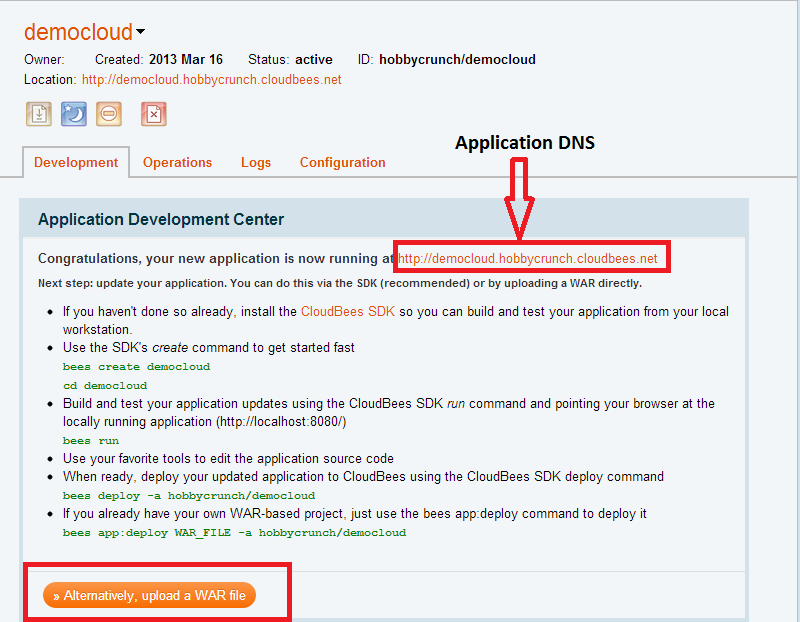800x622 pixels.
Task: Click the Application Development Center heading
Action: coord(161,219)
